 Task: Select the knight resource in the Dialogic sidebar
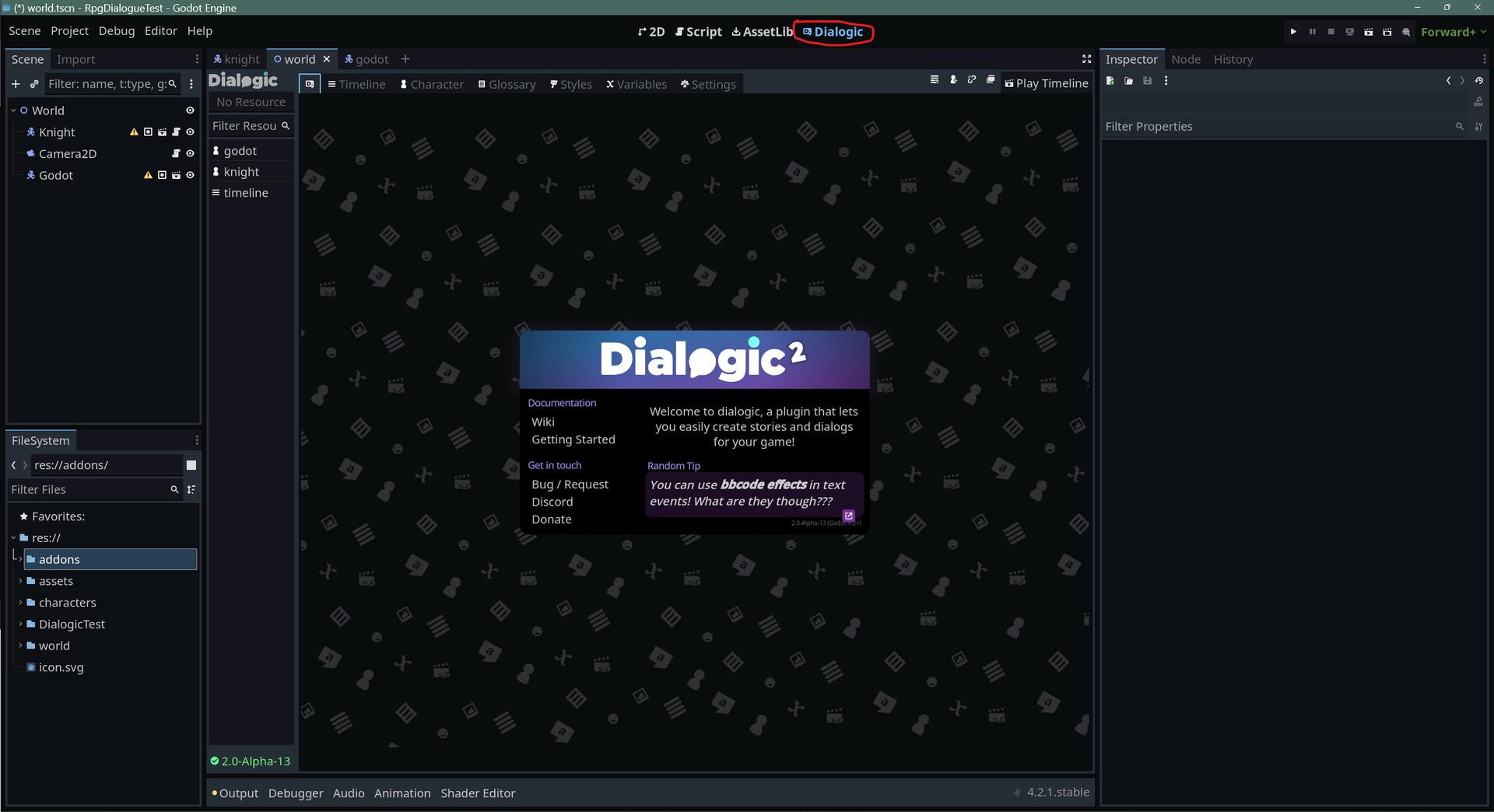[x=241, y=171]
